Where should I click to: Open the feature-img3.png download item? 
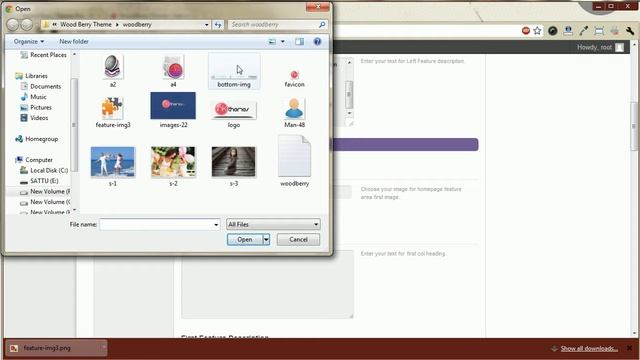pos(56,348)
